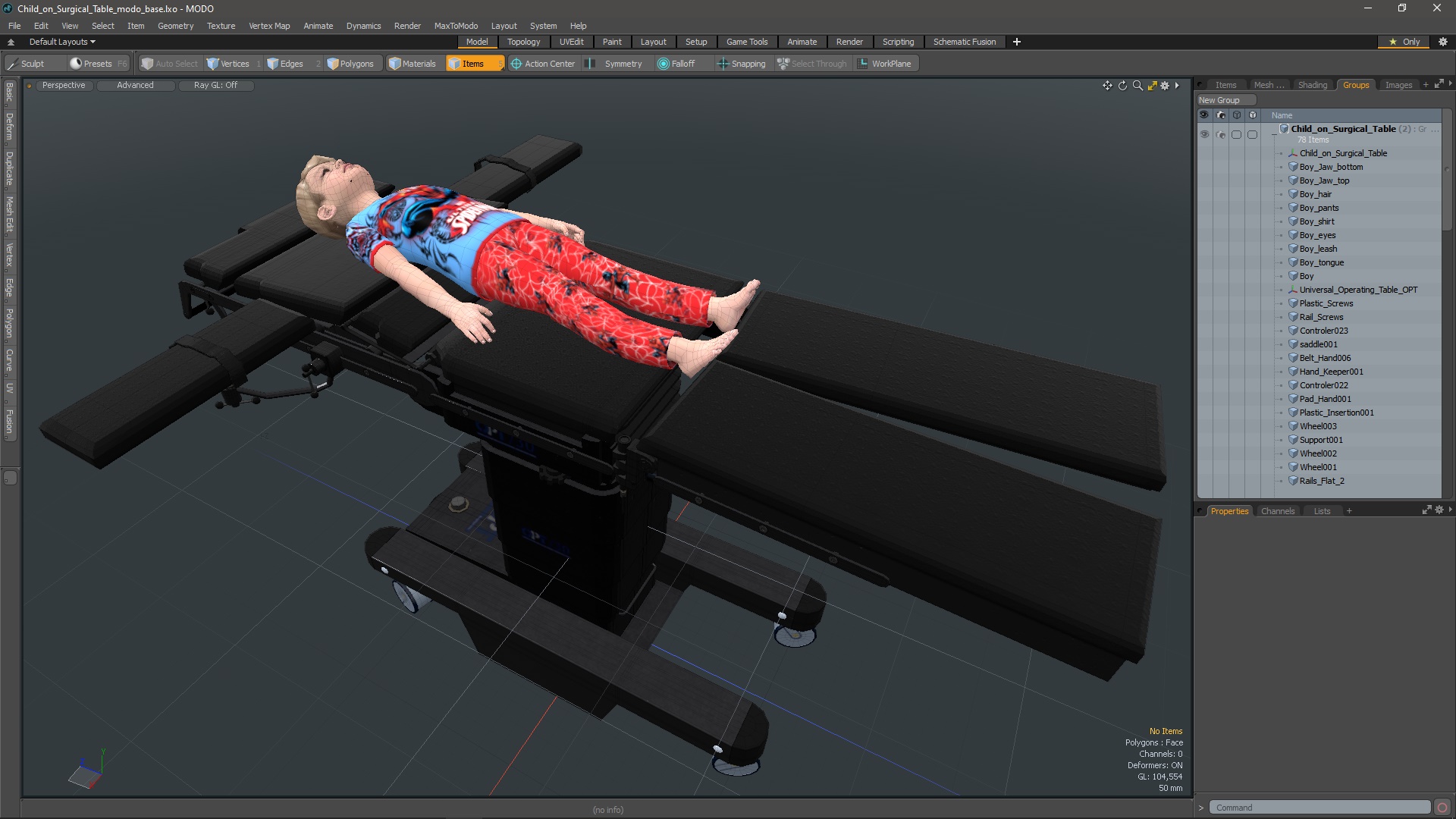Toggle Auto Select

(170, 64)
